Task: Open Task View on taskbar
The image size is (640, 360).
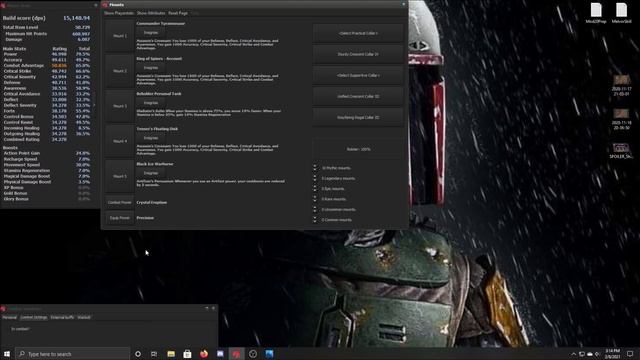Action: [154, 354]
